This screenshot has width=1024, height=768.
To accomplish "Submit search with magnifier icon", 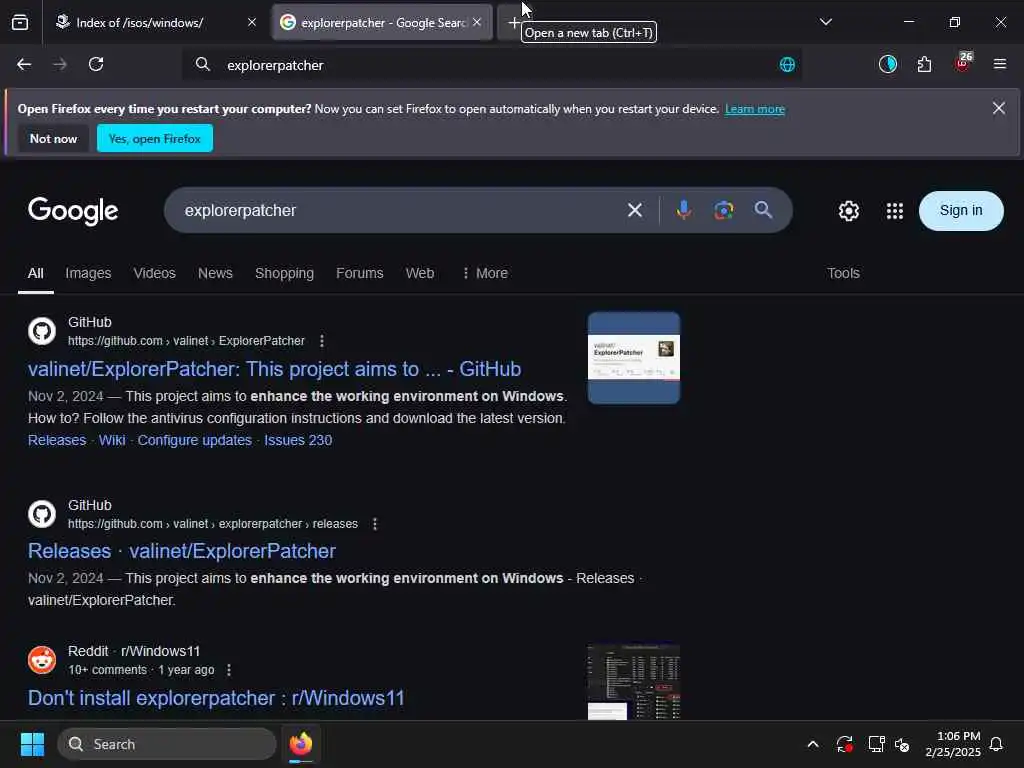I will (763, 210).
